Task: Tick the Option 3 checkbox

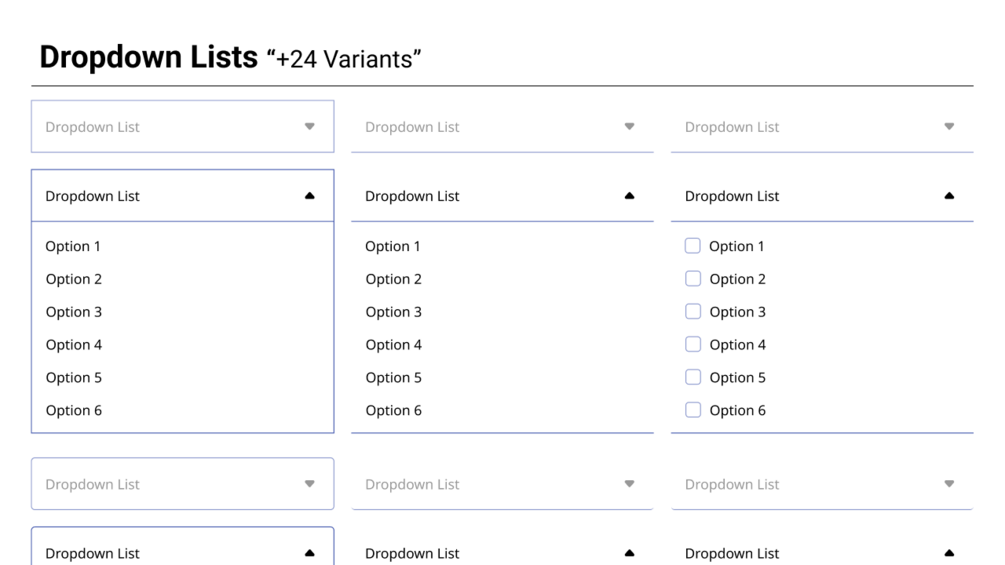Action: point(693,312)
